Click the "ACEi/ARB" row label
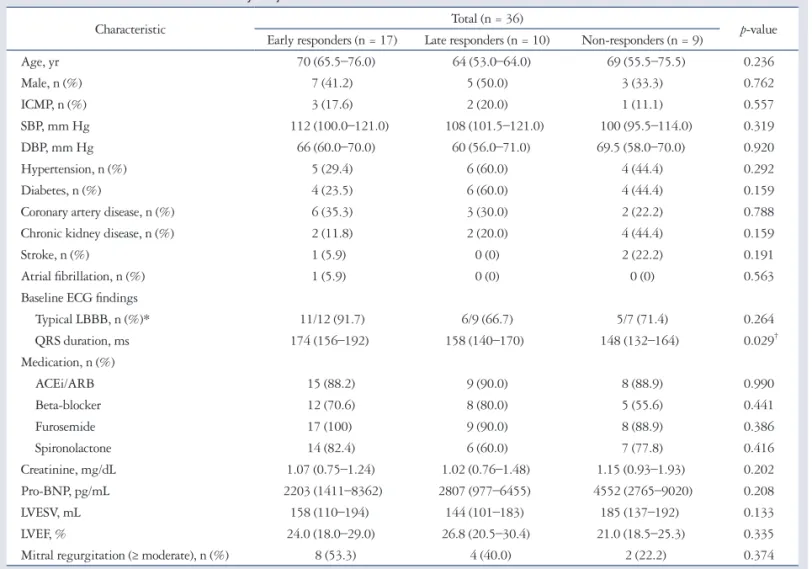Screen dimensions: 812x569 [x=65, y=384]
